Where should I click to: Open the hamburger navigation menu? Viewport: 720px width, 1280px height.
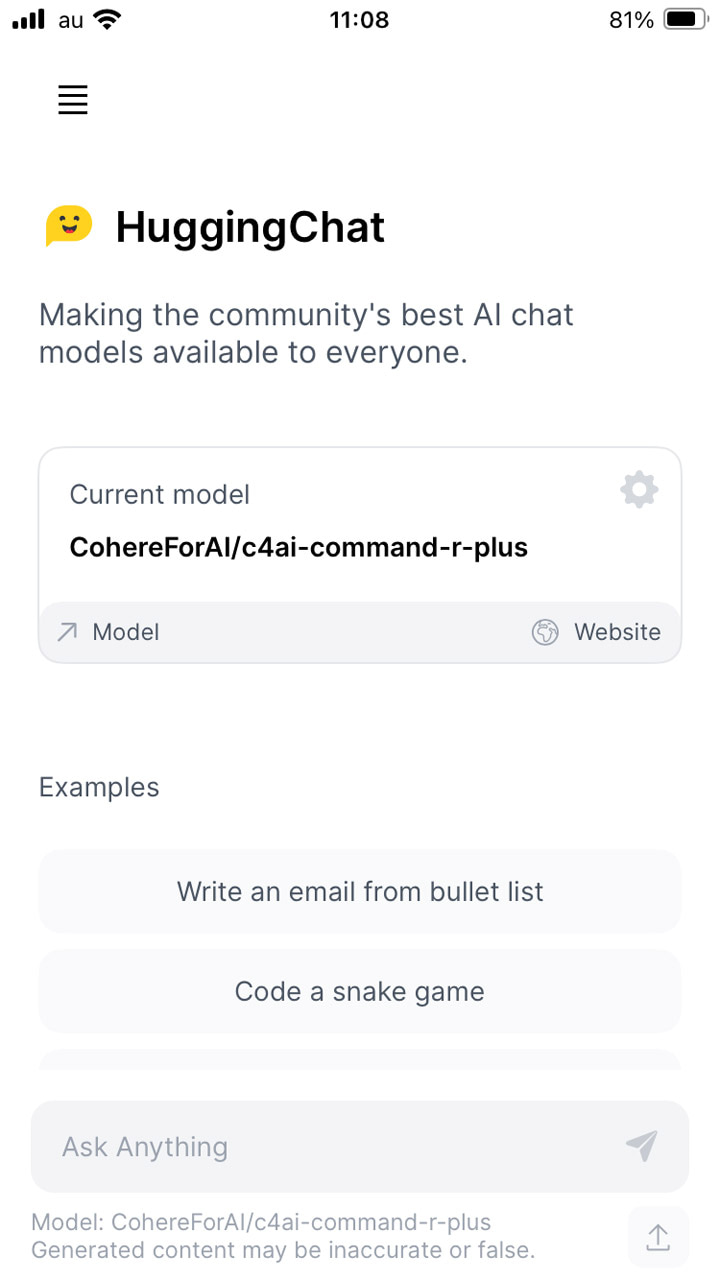tap(72, 100)
